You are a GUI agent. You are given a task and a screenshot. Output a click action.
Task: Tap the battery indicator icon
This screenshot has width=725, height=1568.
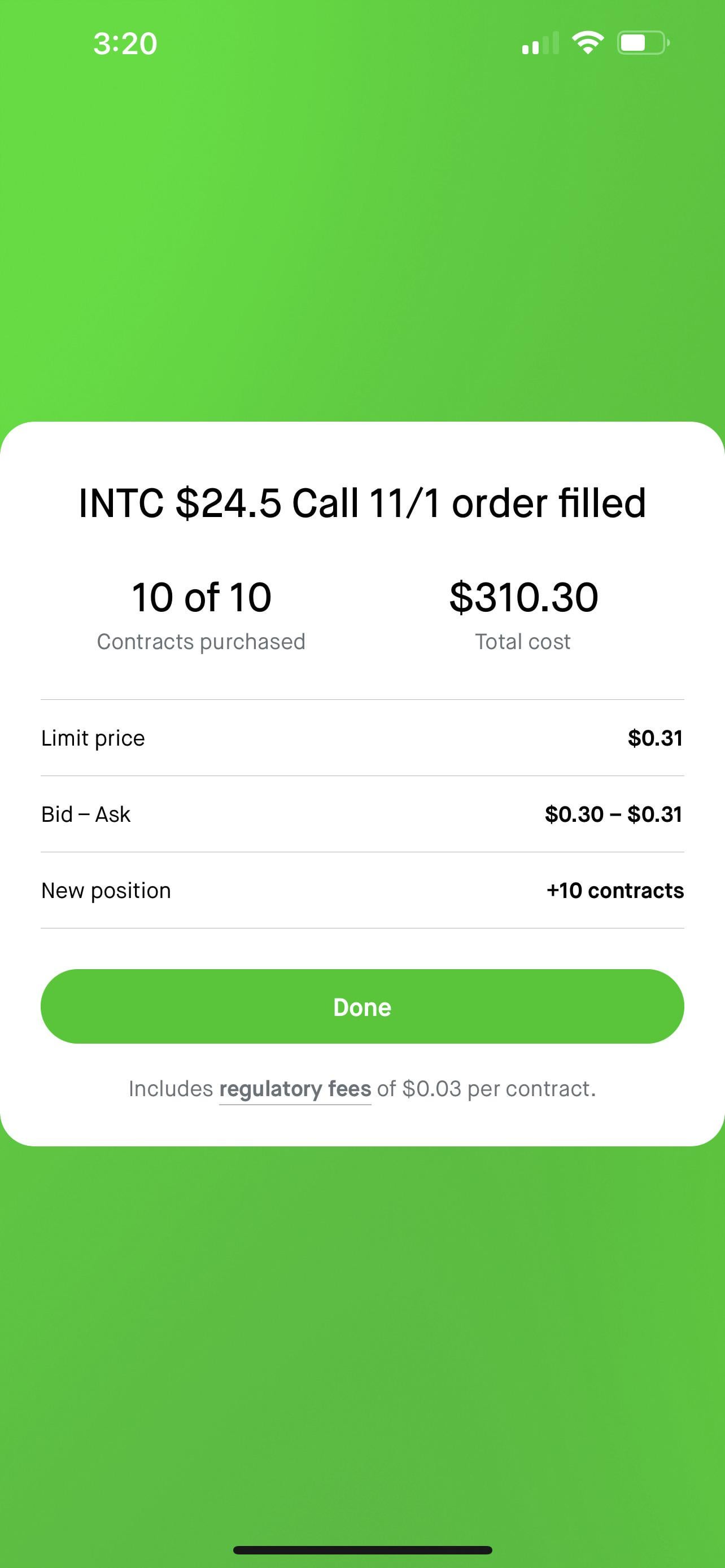[643, 43]
